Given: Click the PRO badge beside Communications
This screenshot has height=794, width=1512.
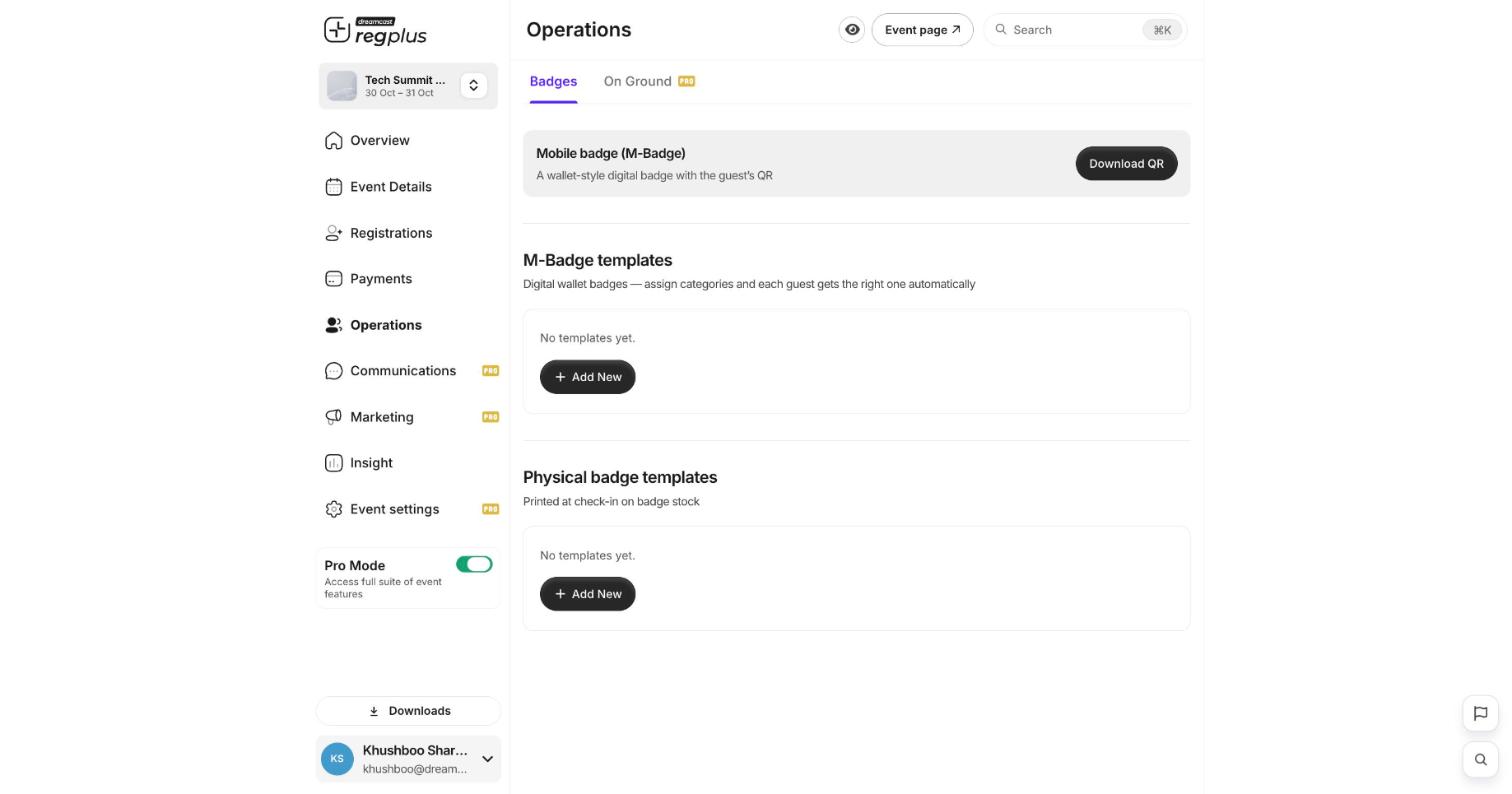Looking at the screenshot, I should tap(490, 371).
